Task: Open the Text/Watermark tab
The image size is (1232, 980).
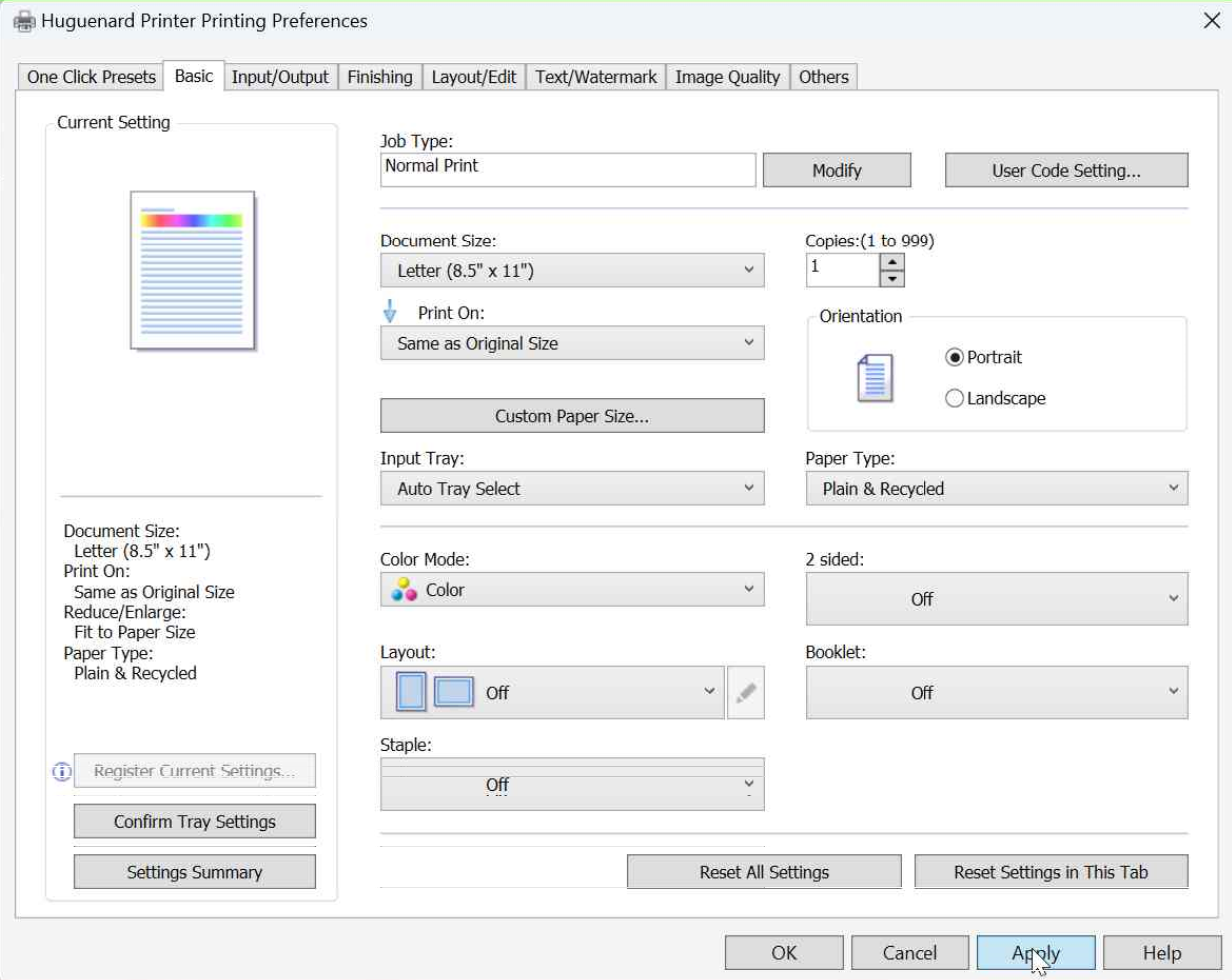Action: click(x=596, y=77)
